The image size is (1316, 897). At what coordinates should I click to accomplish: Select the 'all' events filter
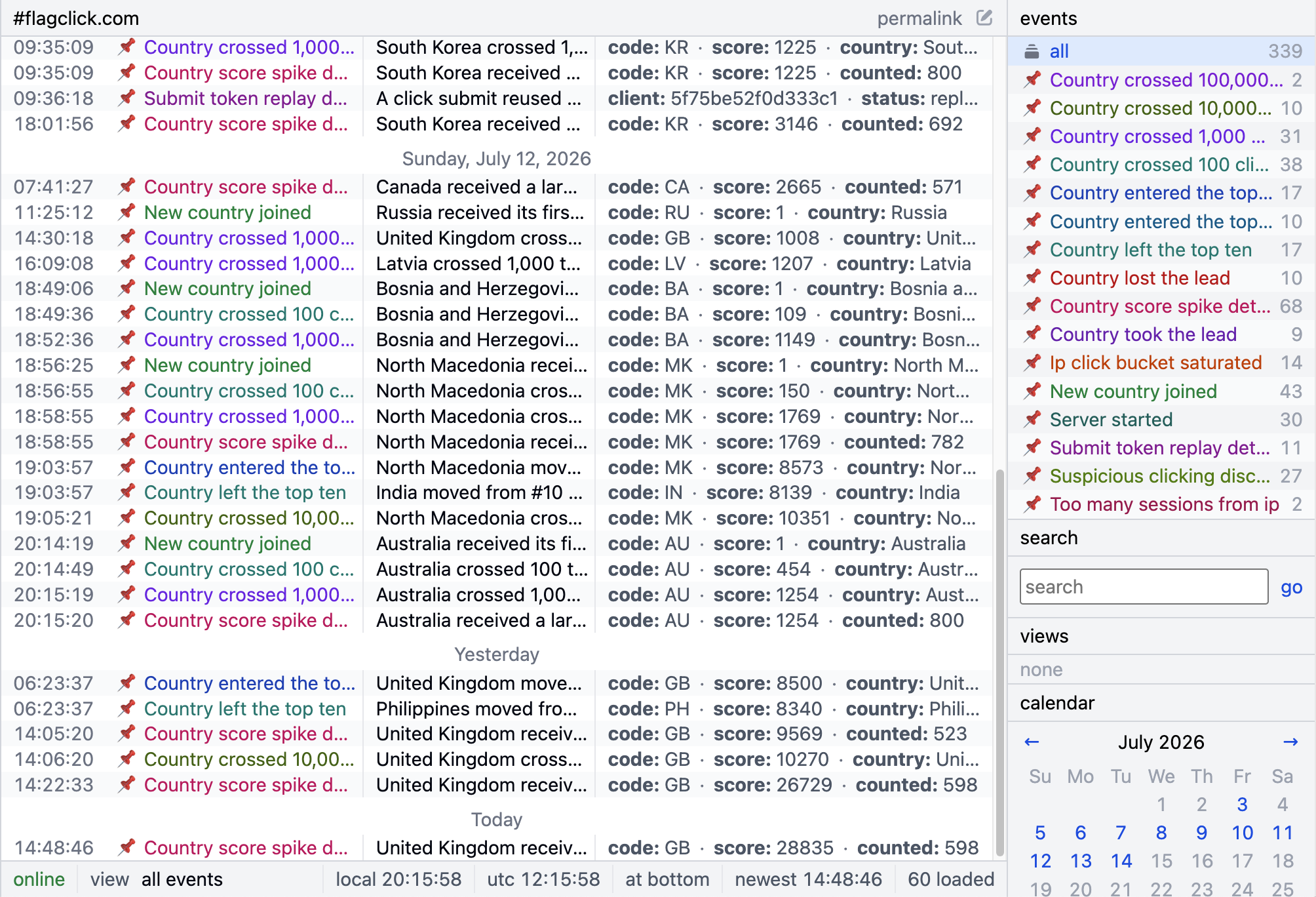click(1161, 51)
